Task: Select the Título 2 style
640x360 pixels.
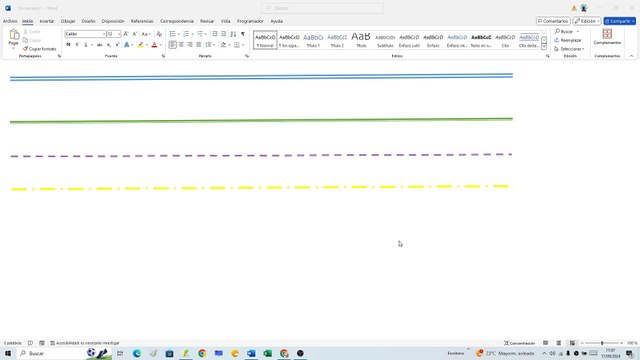Action: [x=337, y=40]
